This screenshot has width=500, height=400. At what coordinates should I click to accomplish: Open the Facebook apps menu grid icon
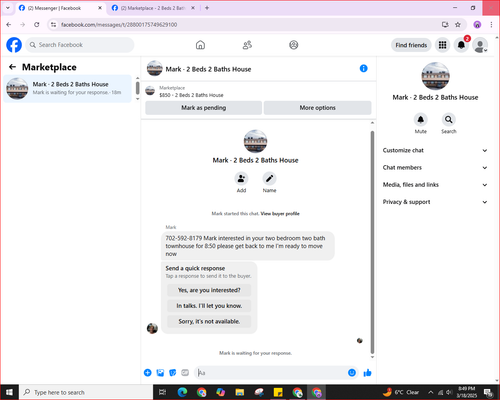click(442, 45)
